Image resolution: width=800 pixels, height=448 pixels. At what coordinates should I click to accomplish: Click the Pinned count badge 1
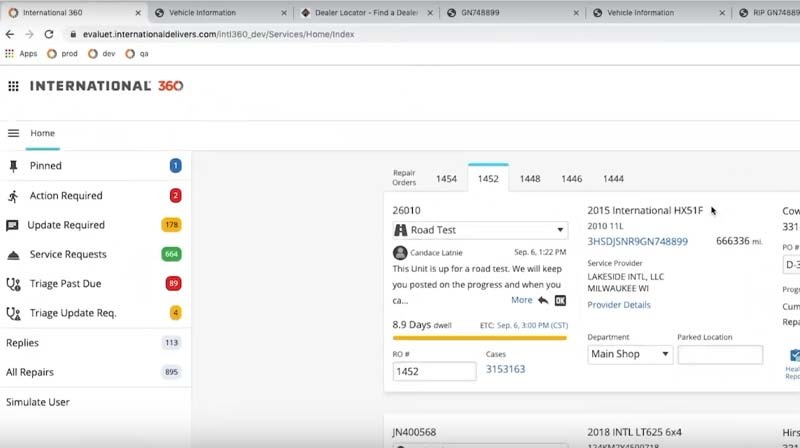point(176,166)
